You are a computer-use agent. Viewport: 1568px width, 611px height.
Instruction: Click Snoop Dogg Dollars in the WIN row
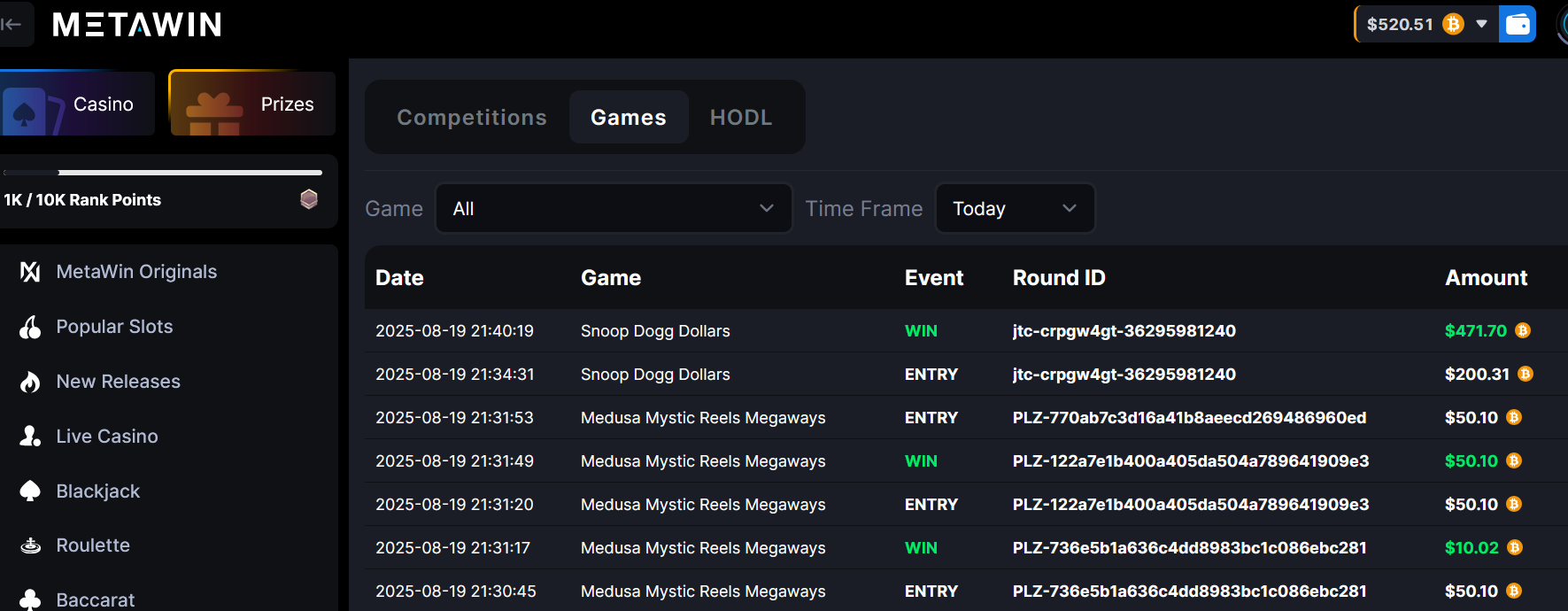coord(655,331)
